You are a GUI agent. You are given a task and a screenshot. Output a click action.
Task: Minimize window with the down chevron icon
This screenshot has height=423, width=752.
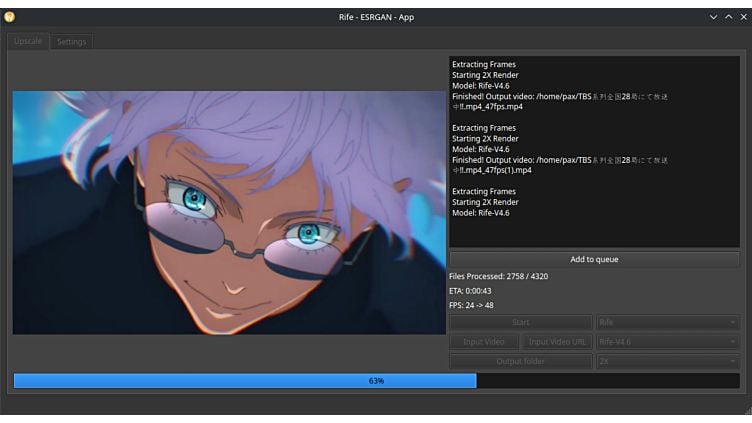[714, 17]
